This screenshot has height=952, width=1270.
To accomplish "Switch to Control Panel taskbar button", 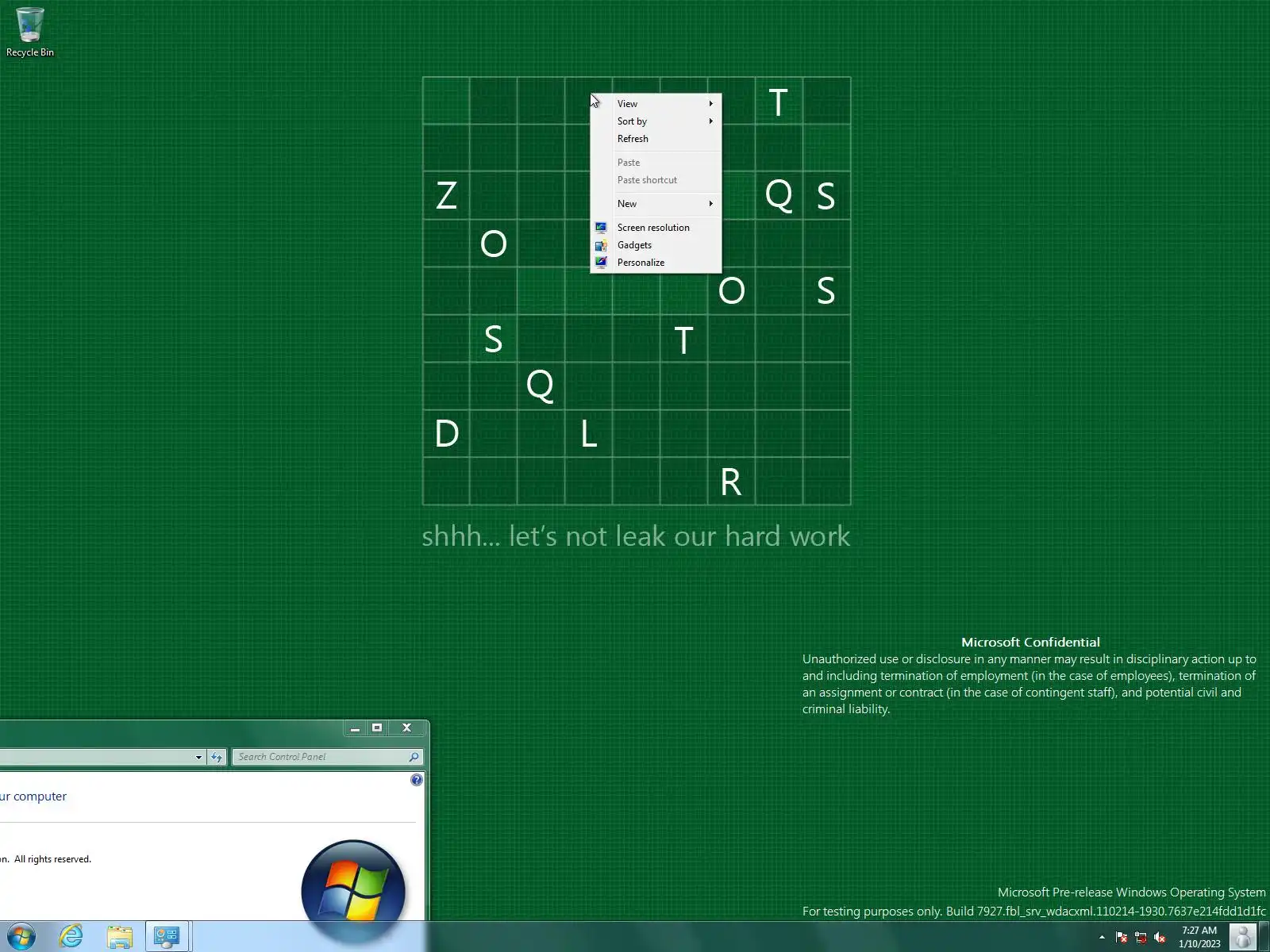I will pyautogui.click(x=167, y=937).
